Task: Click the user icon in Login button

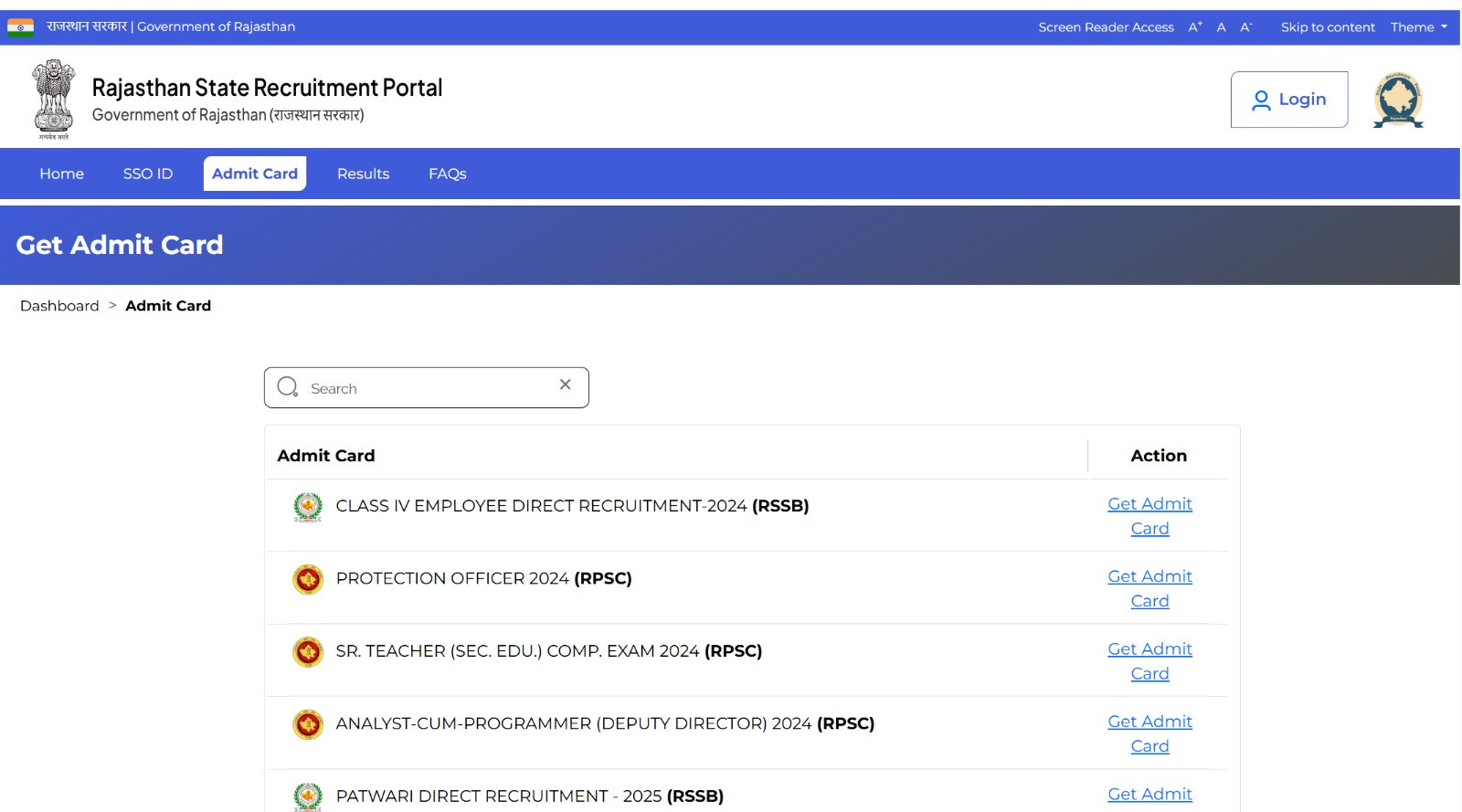Action: 1261,100
